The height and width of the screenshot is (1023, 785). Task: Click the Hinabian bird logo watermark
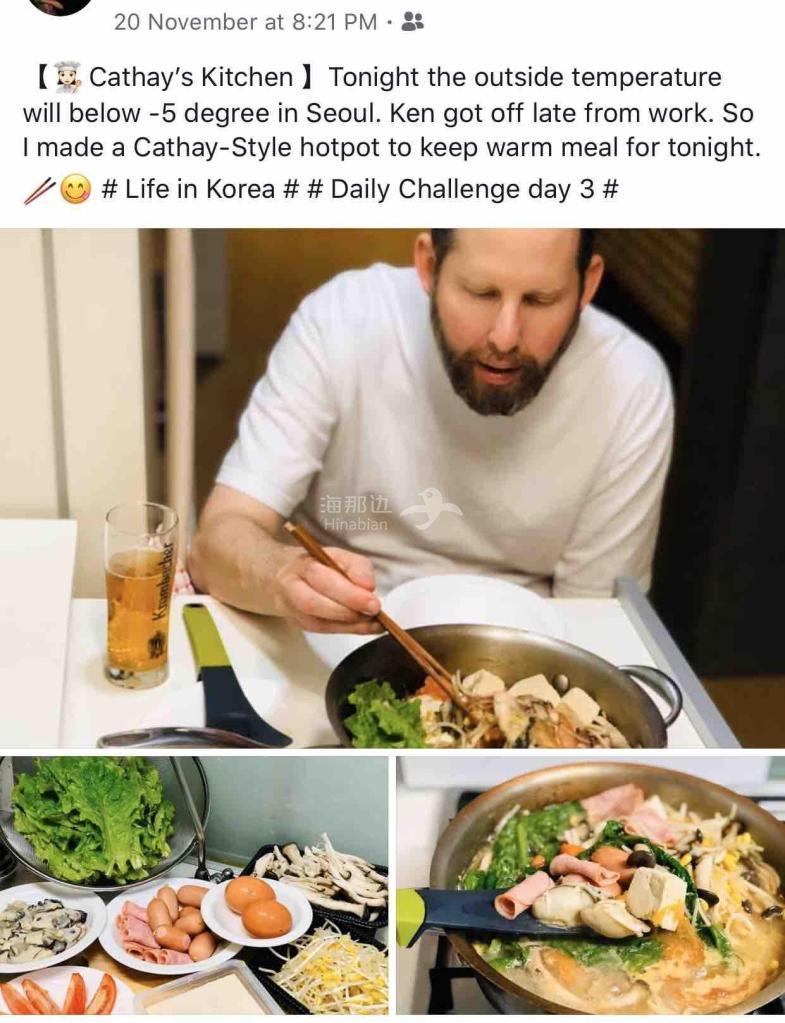click(x=431, y=508)
